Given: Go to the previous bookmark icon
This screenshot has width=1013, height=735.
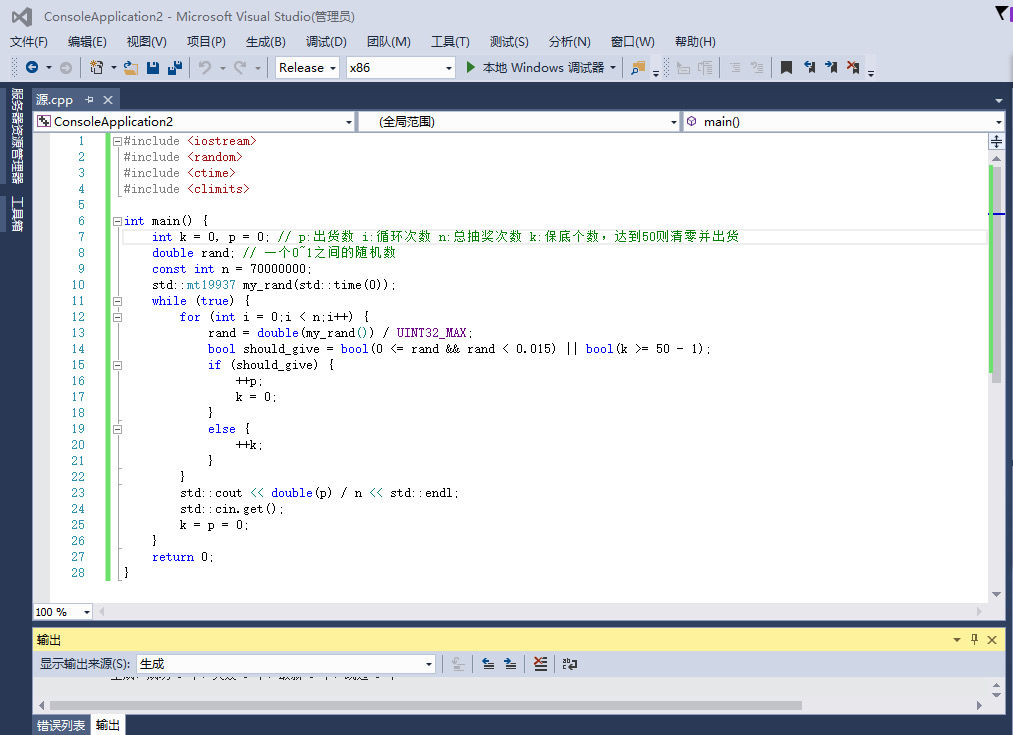Looking at the screenshot, I should [x=809, y=67].
